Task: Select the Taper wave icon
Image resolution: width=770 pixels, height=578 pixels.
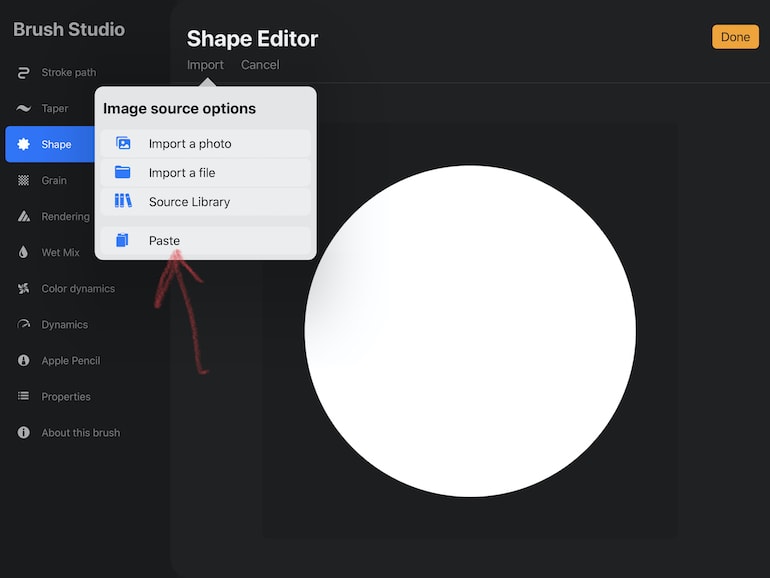Action: click(23, 109)
